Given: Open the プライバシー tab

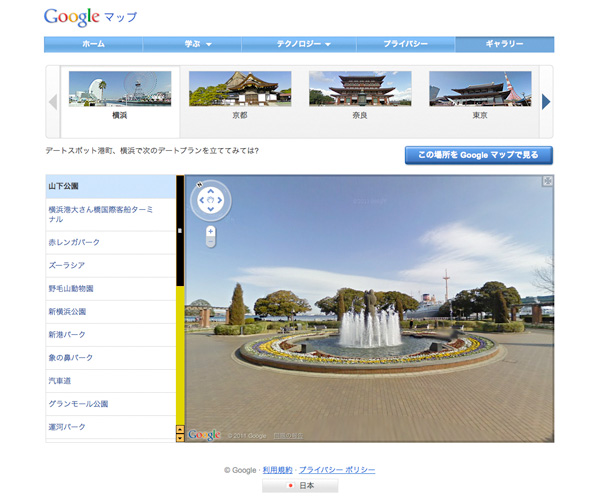Looking at the screenshot, I should (405, 45).
